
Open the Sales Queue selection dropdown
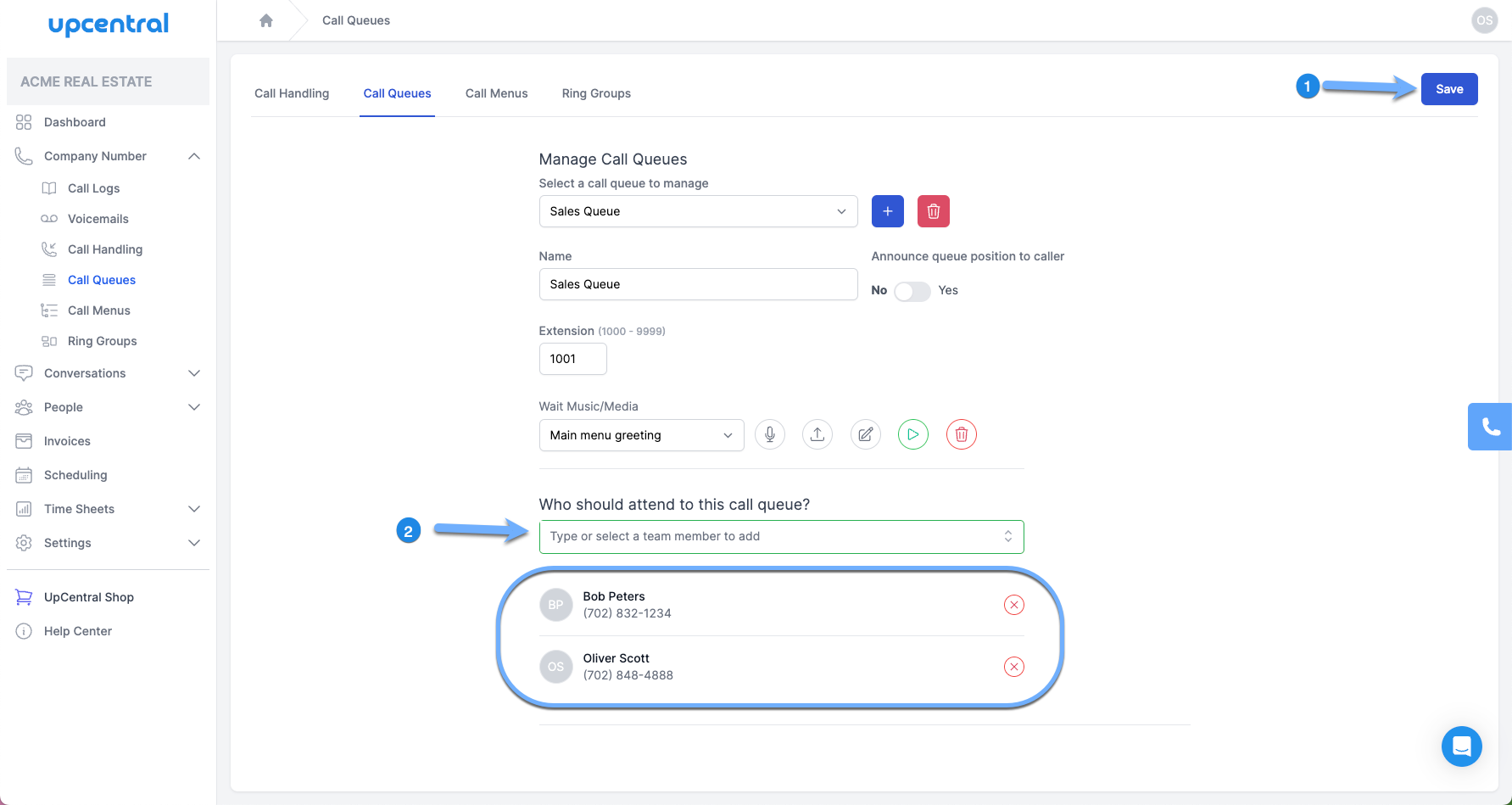pos(698,211)
